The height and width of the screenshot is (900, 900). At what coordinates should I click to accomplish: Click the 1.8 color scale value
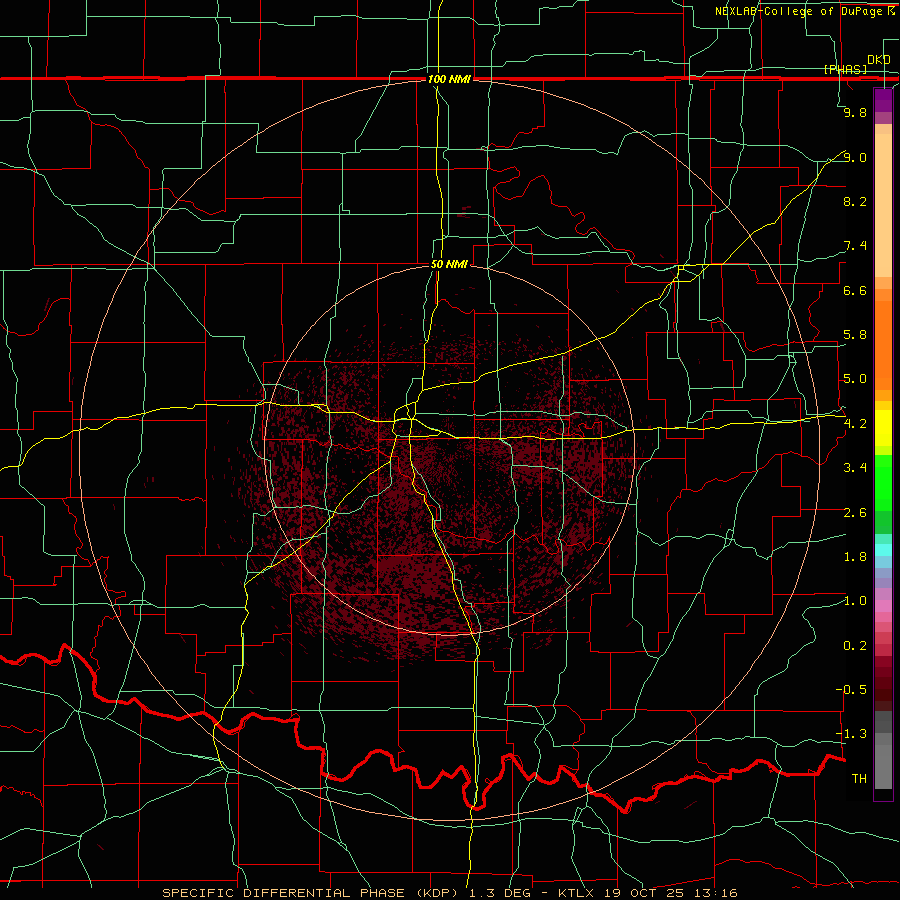pos(855,557)
